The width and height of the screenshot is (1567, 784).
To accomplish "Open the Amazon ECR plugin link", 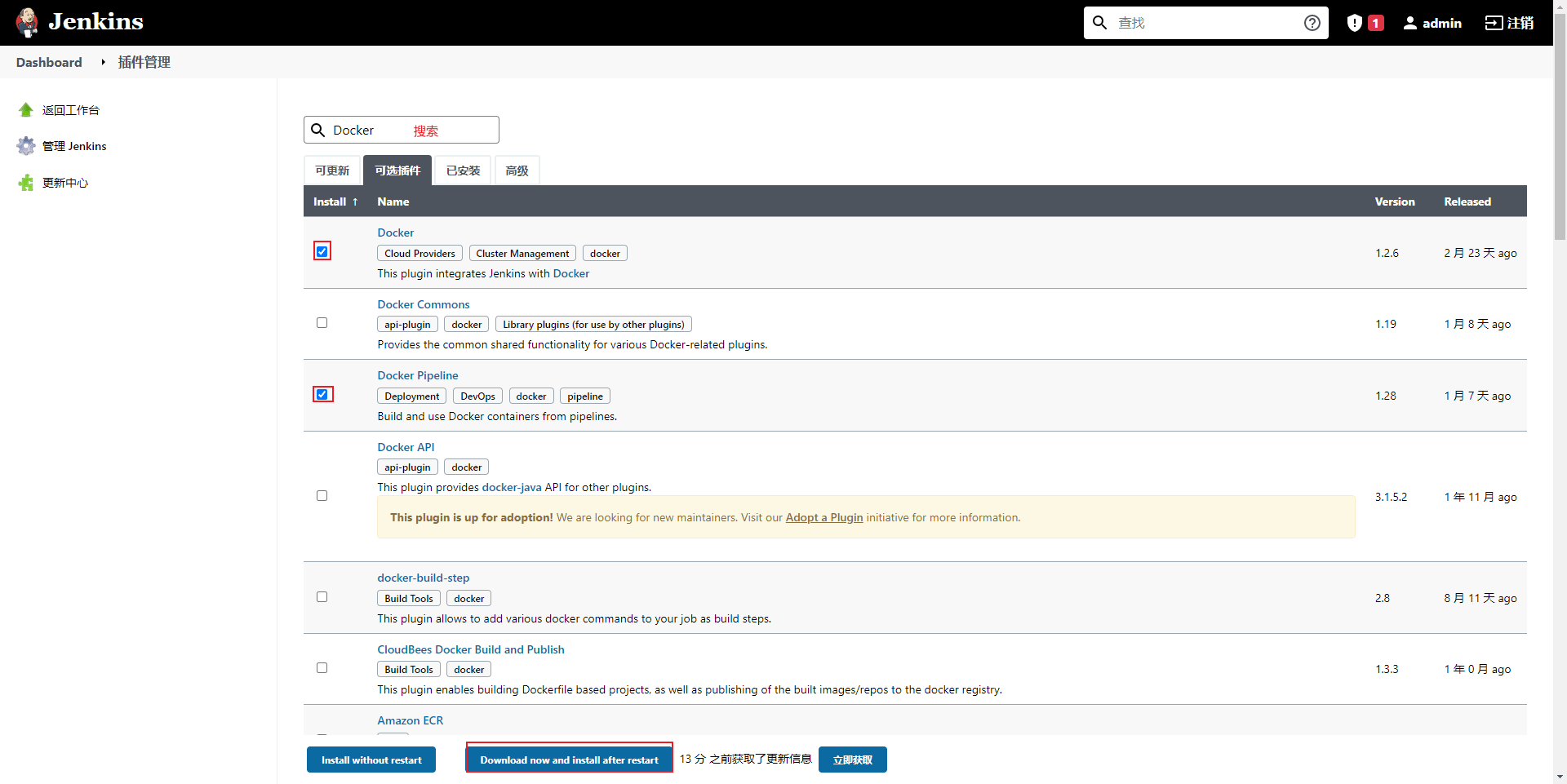I will 411,720.
